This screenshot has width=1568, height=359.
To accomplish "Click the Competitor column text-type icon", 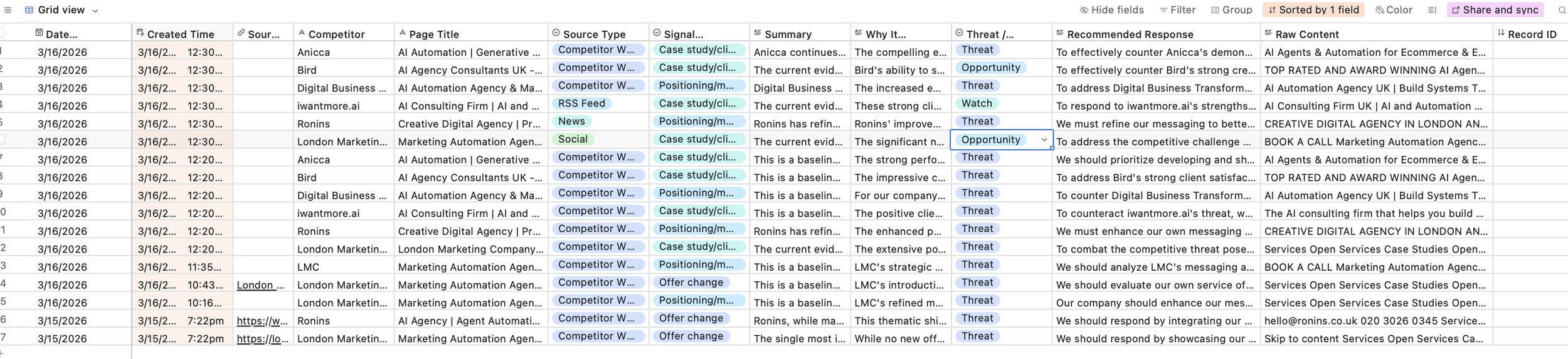I will (302, 33).
